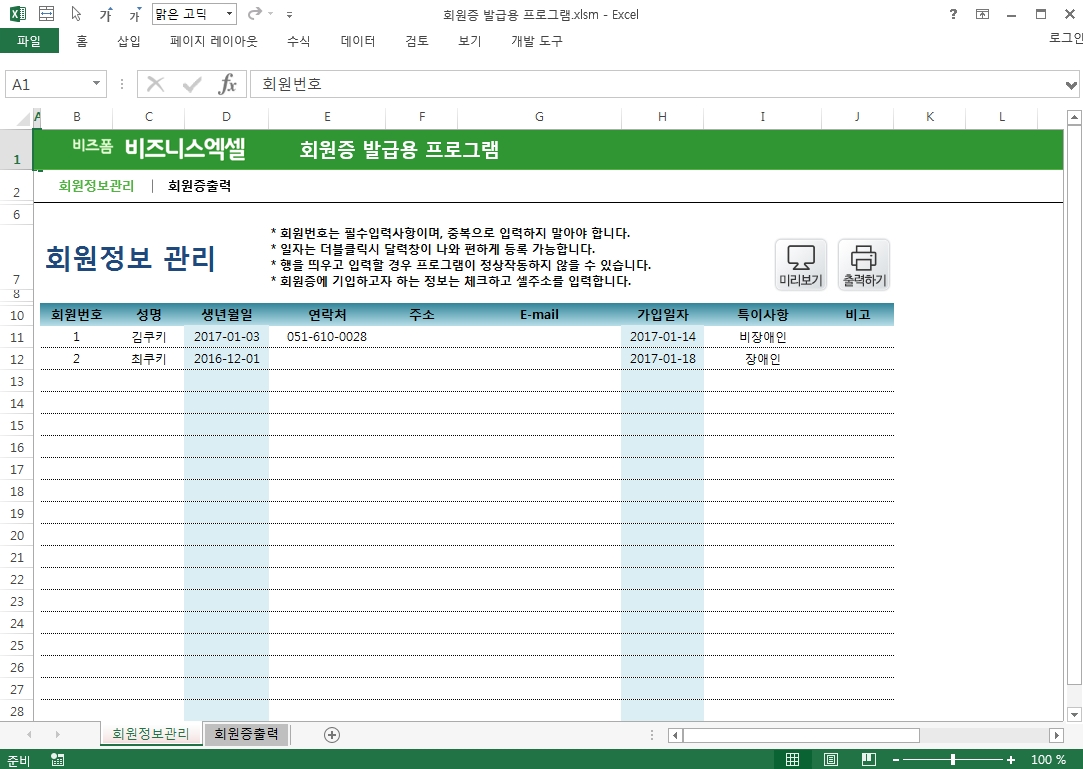Viewport: 1083px width, 769px height.
Task: Click the Select All corner triangle
Action: click(25, 117)
